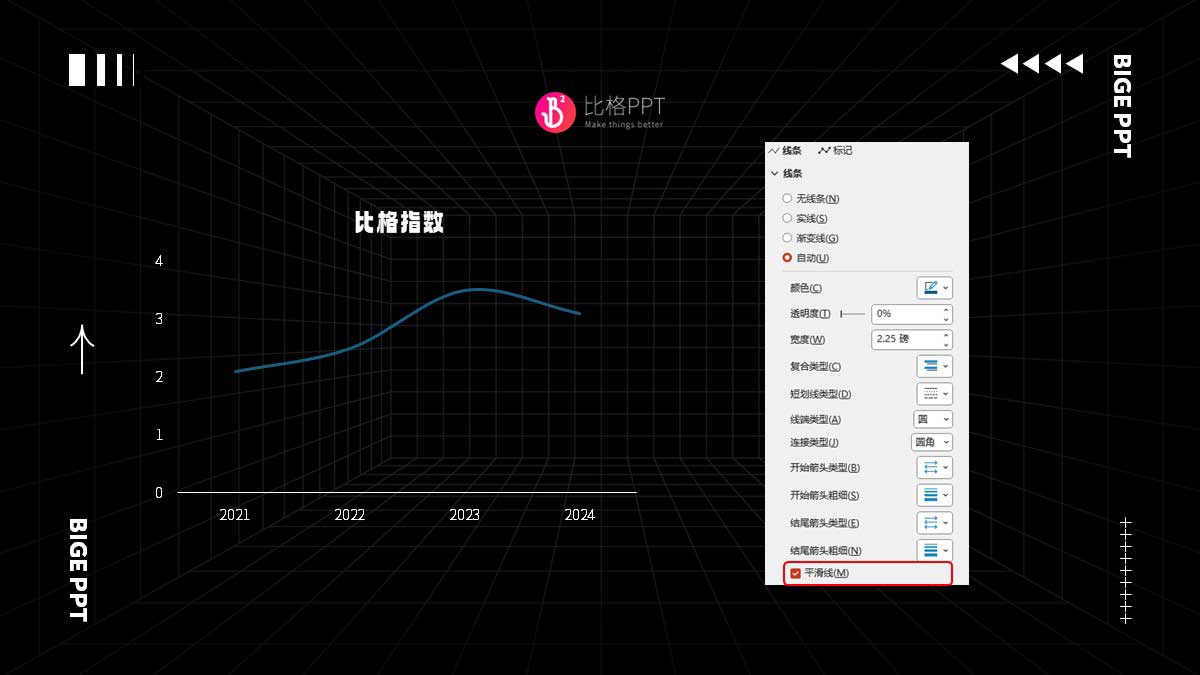
Task: Select the 无线条 radio button
Action: pyautogui.click(x=788, y=198)
